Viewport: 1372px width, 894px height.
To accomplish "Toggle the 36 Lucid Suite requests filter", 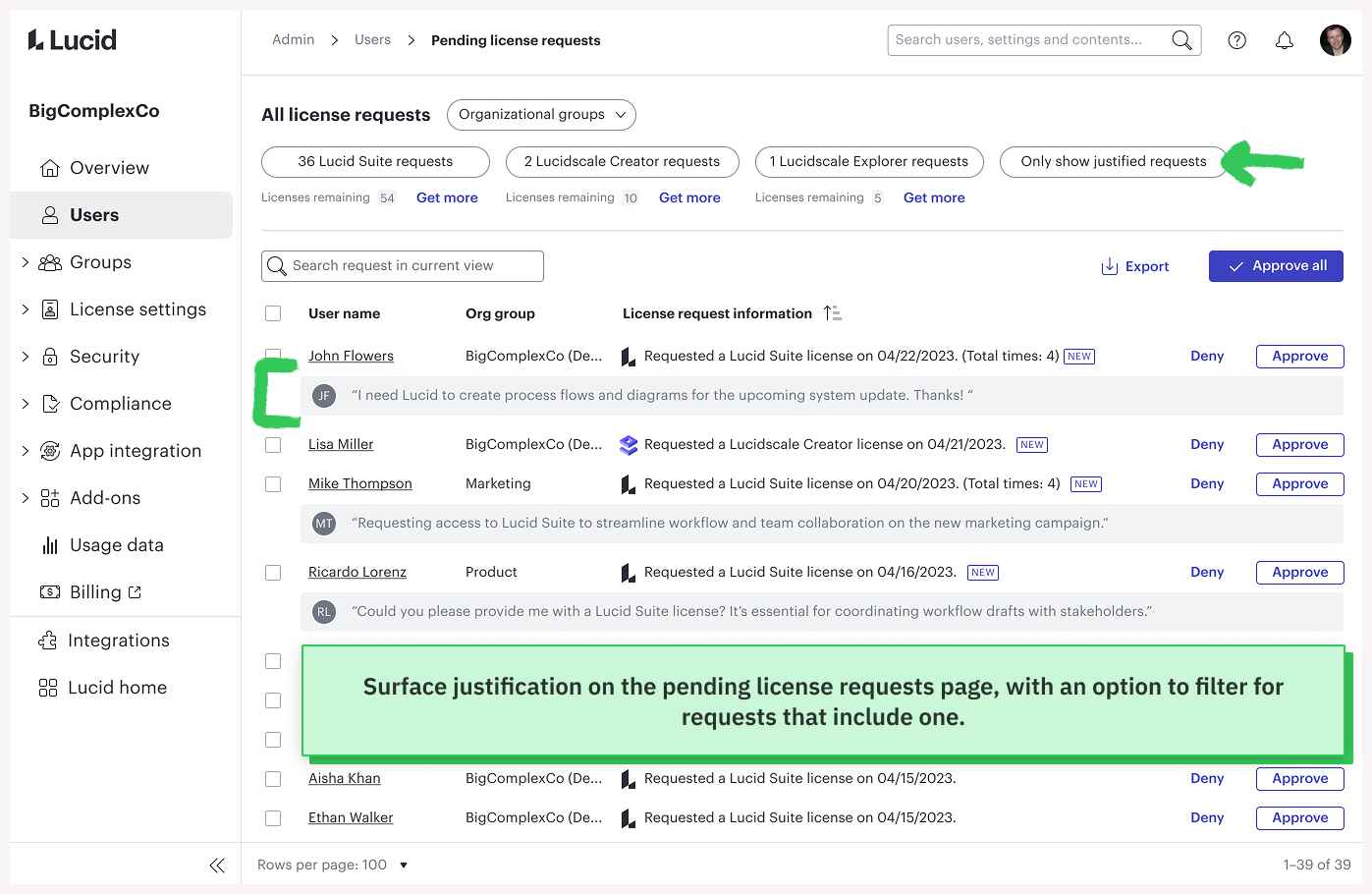I will tap(375, 162).
